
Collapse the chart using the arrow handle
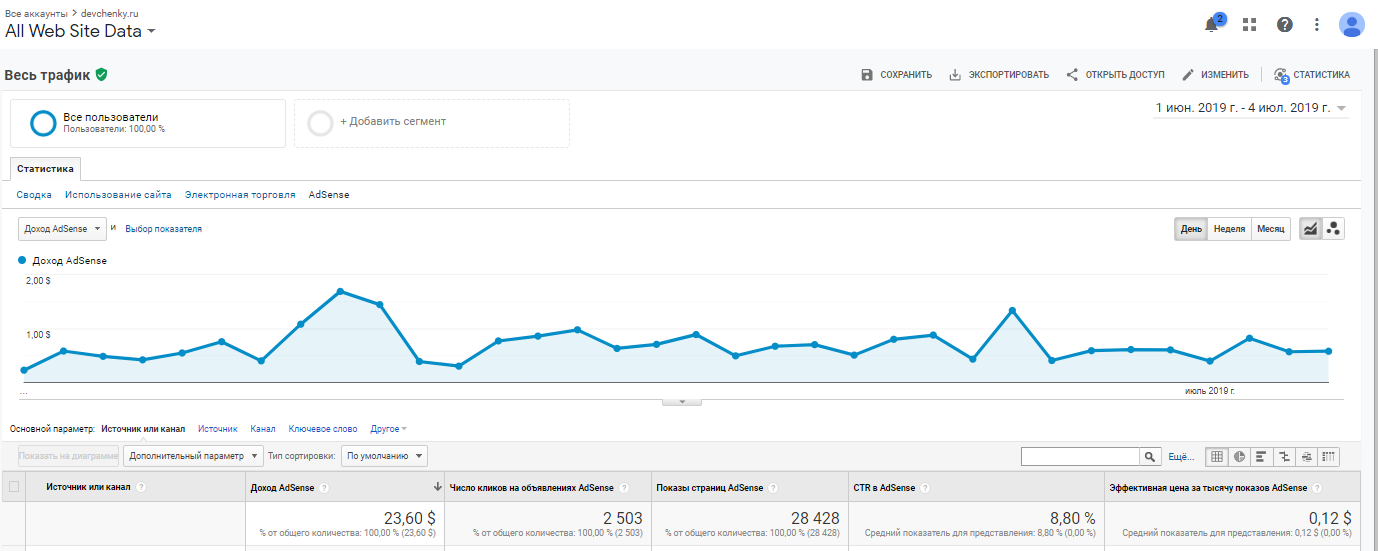682,402
